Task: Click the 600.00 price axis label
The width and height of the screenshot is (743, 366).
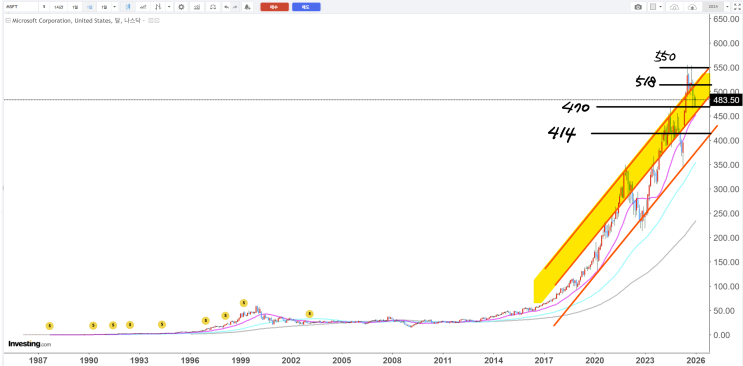Action: pyautogui.click(x=726, y=44)
